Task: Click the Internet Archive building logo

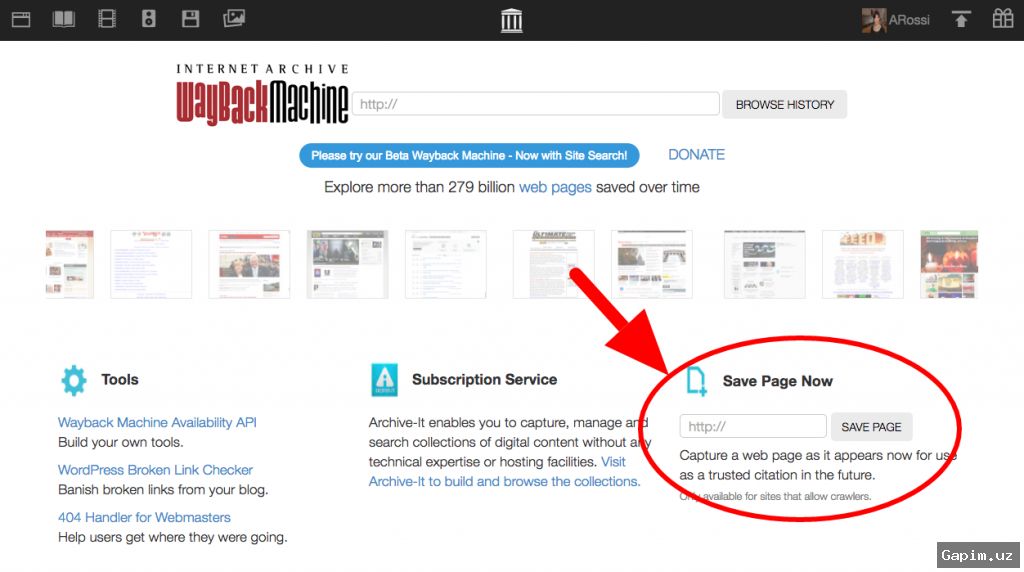Action: click(512, 20)
